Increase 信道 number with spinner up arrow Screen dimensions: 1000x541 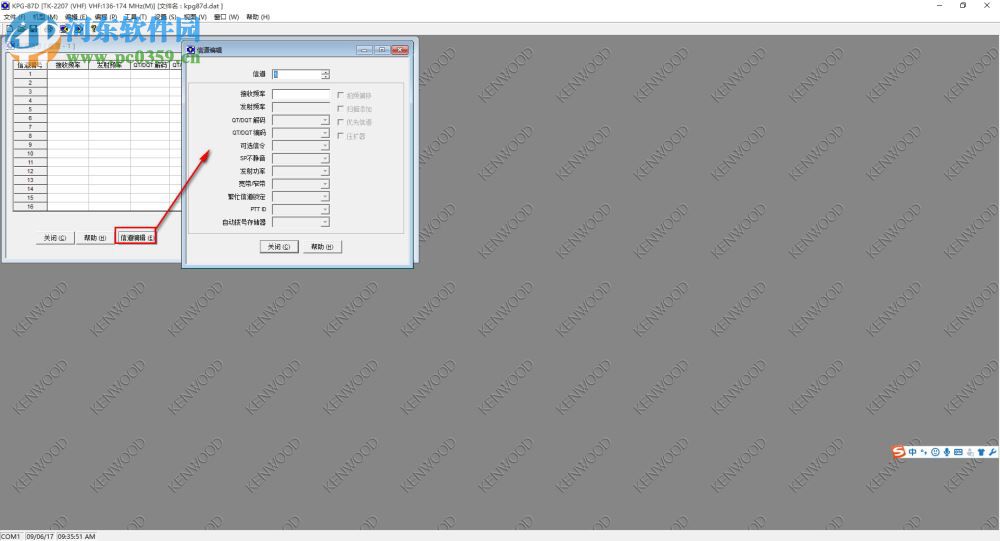click(325, 72)
